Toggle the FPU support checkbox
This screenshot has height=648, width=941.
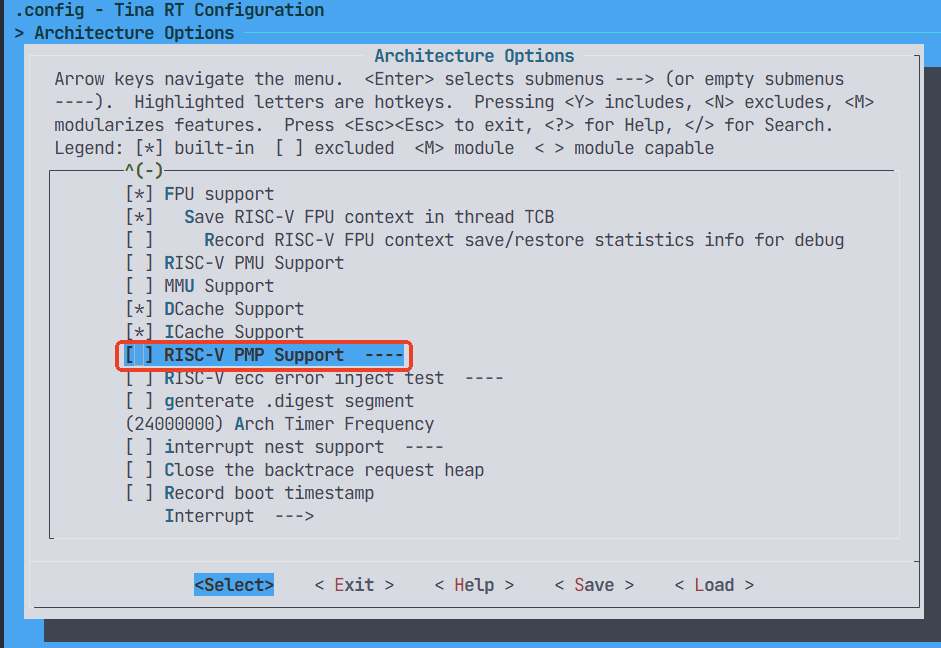tap(139, 194)
